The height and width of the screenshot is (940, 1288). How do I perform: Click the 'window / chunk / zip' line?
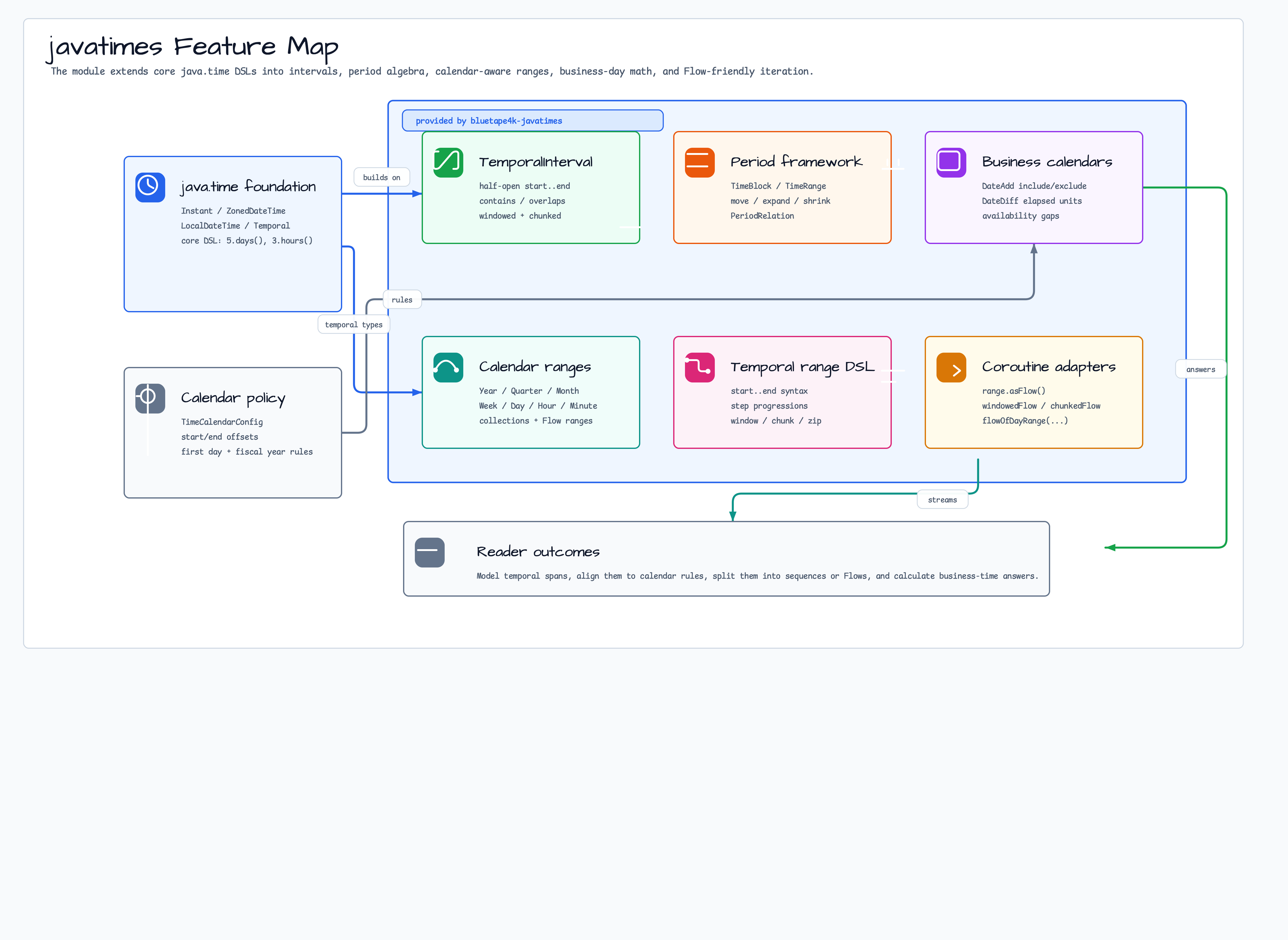pos(776,421)
